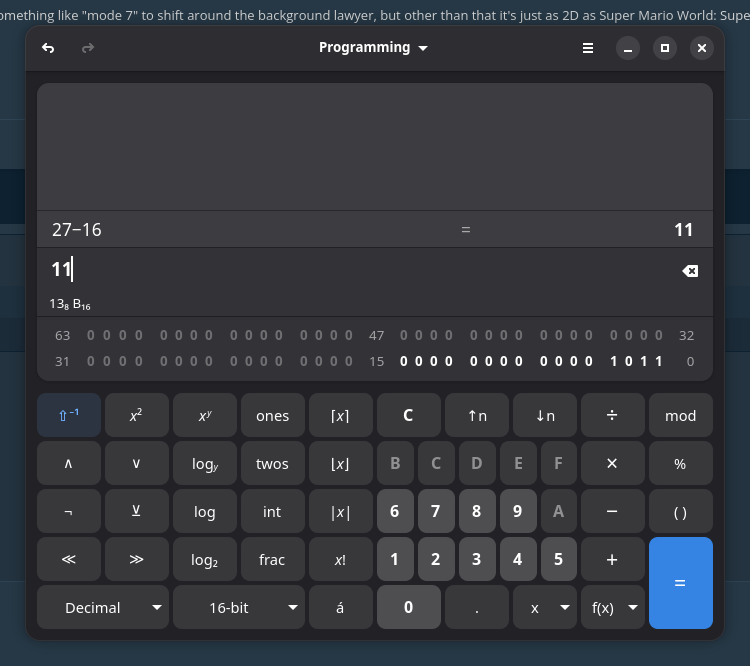750x666 pixels.
Task: Toggle the inverse shift button
Action: point(69,415)
